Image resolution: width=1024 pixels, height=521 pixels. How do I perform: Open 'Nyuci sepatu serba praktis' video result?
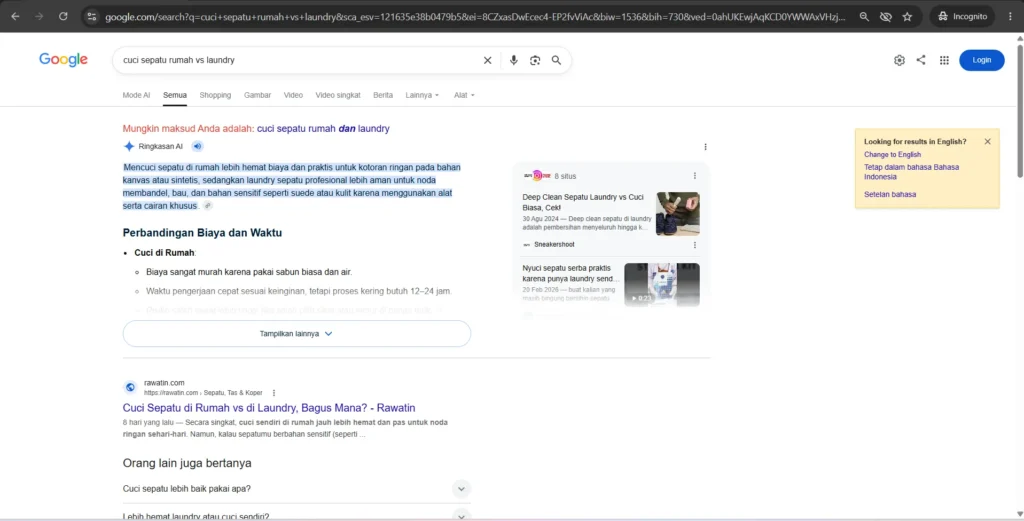(571, 273)
